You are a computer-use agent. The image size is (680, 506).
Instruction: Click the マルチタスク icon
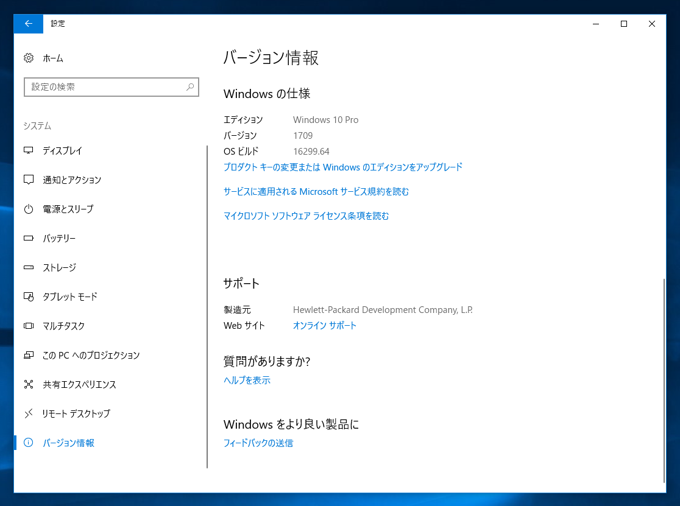coord(29,326)
